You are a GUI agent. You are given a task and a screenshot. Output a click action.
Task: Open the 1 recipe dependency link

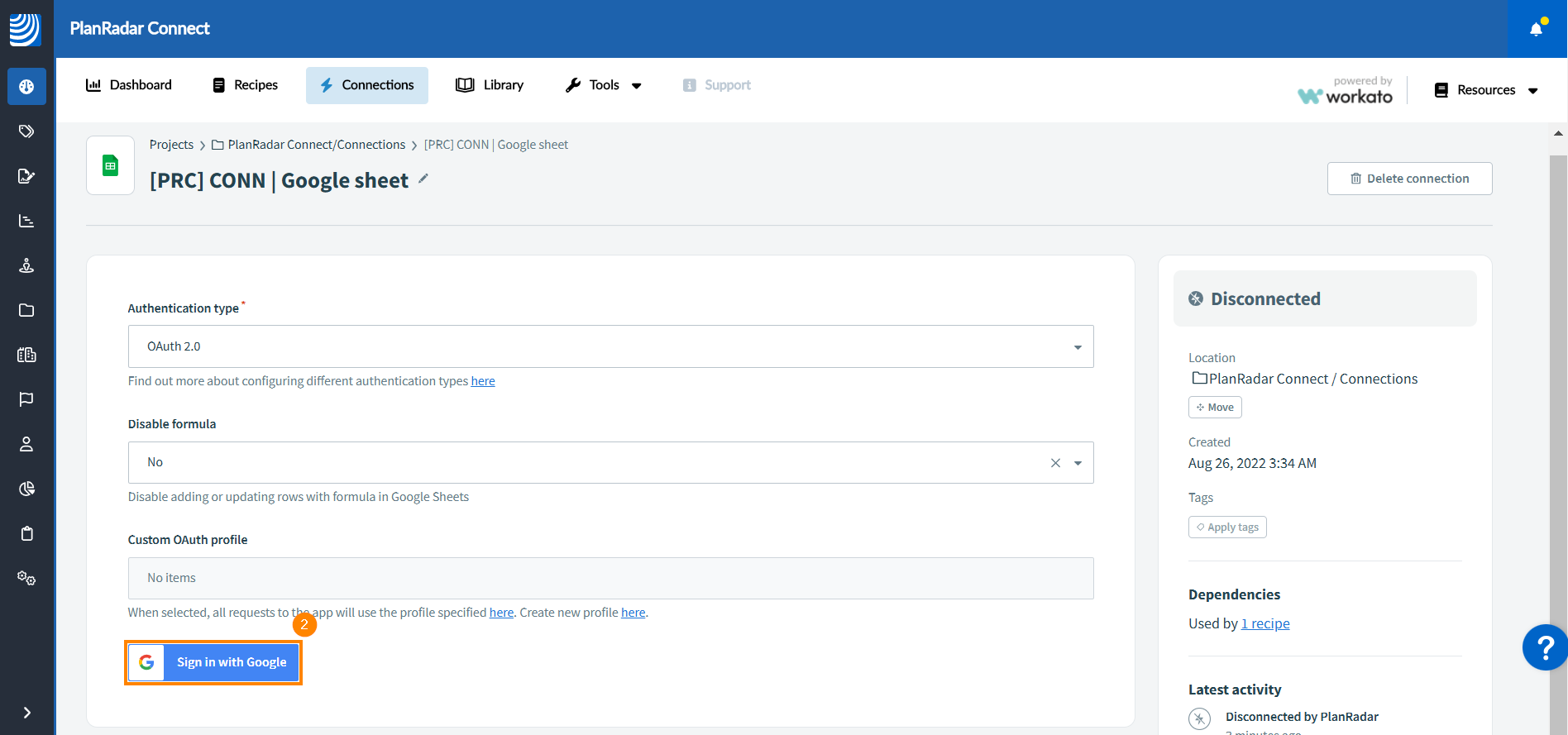(1264, 623)
